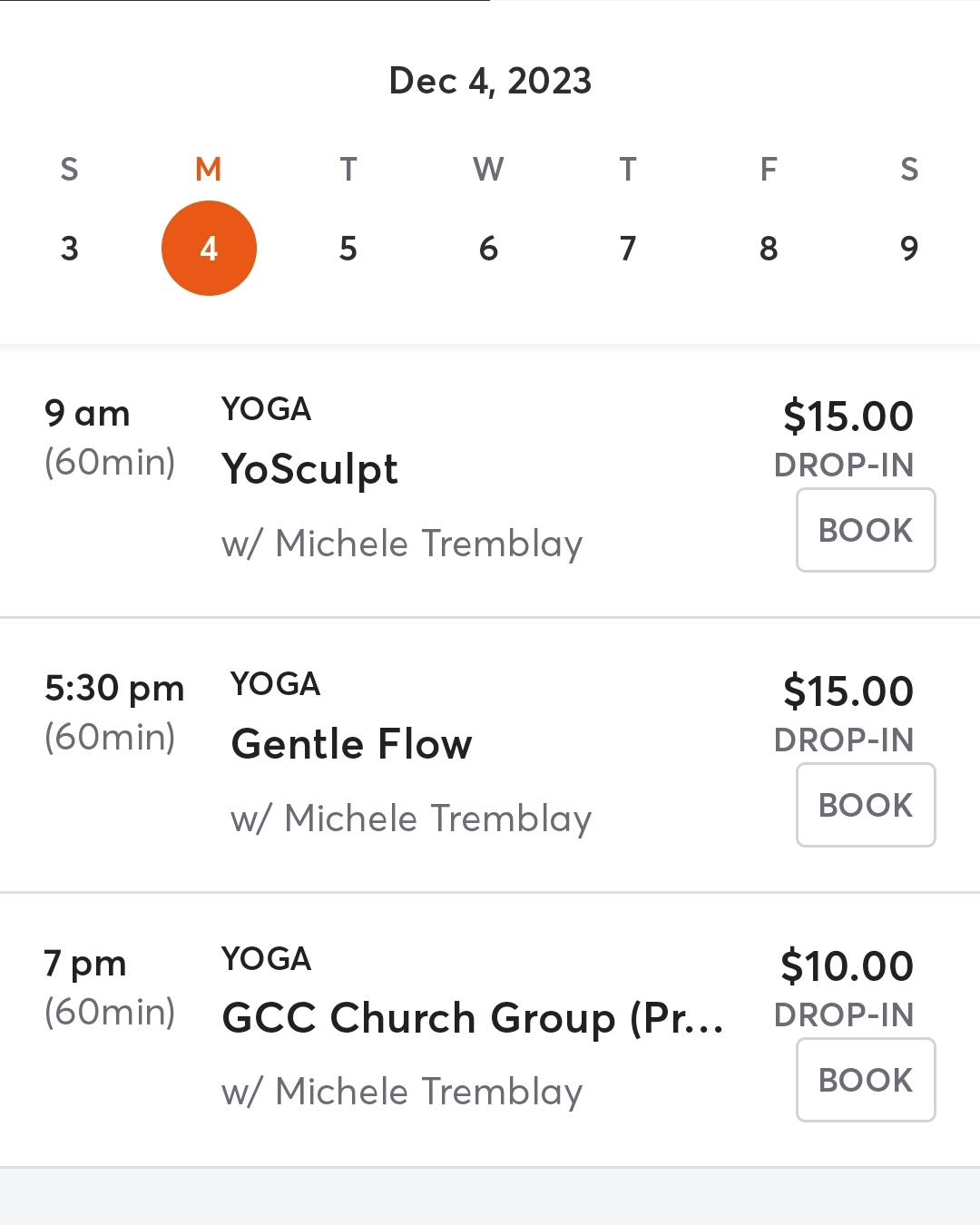Select Thursday the 7th
980x1225 pixels.
628,248
